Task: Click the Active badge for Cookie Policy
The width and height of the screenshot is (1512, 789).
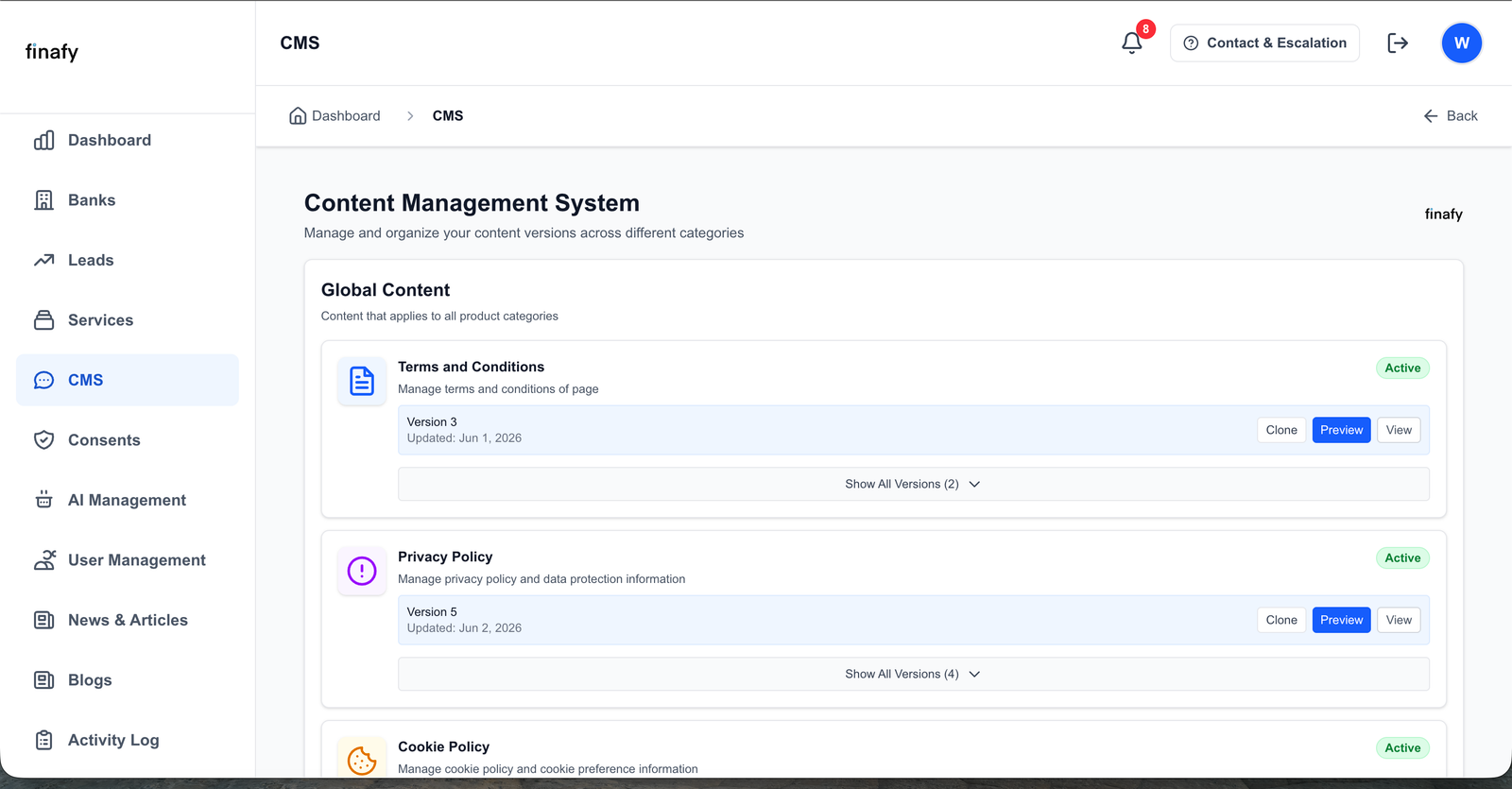Action: point(1402,748)
